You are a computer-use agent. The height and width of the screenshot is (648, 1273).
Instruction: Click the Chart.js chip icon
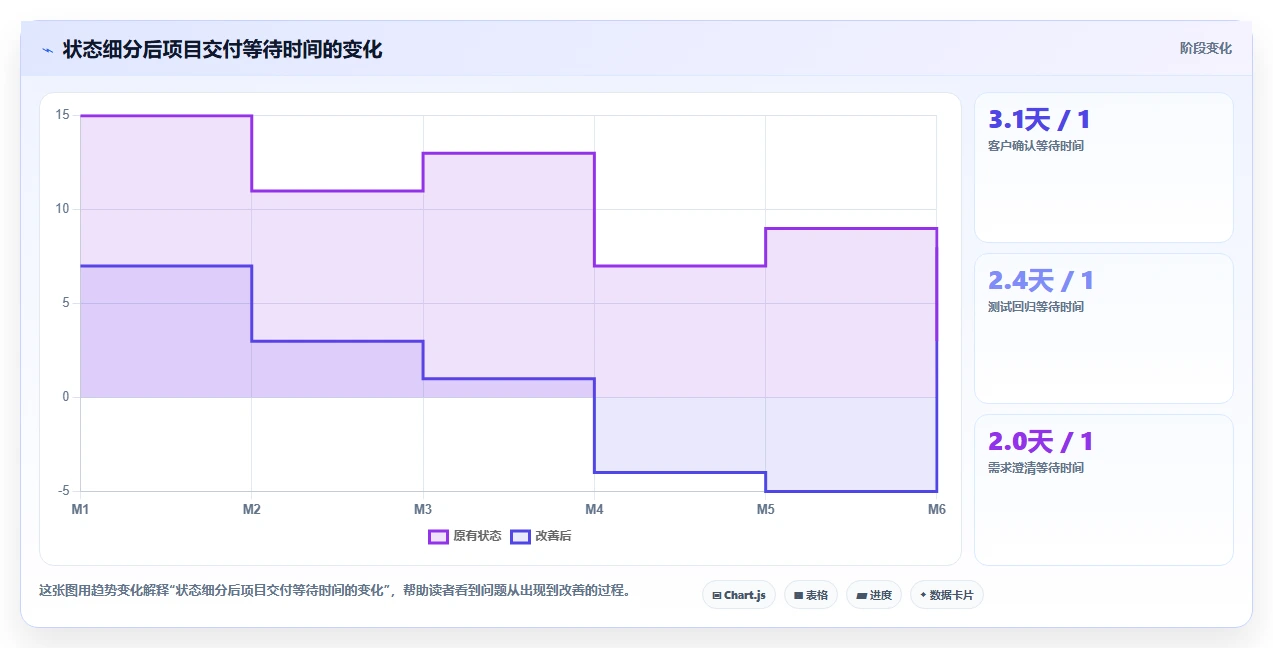click(x=717, y=595)
